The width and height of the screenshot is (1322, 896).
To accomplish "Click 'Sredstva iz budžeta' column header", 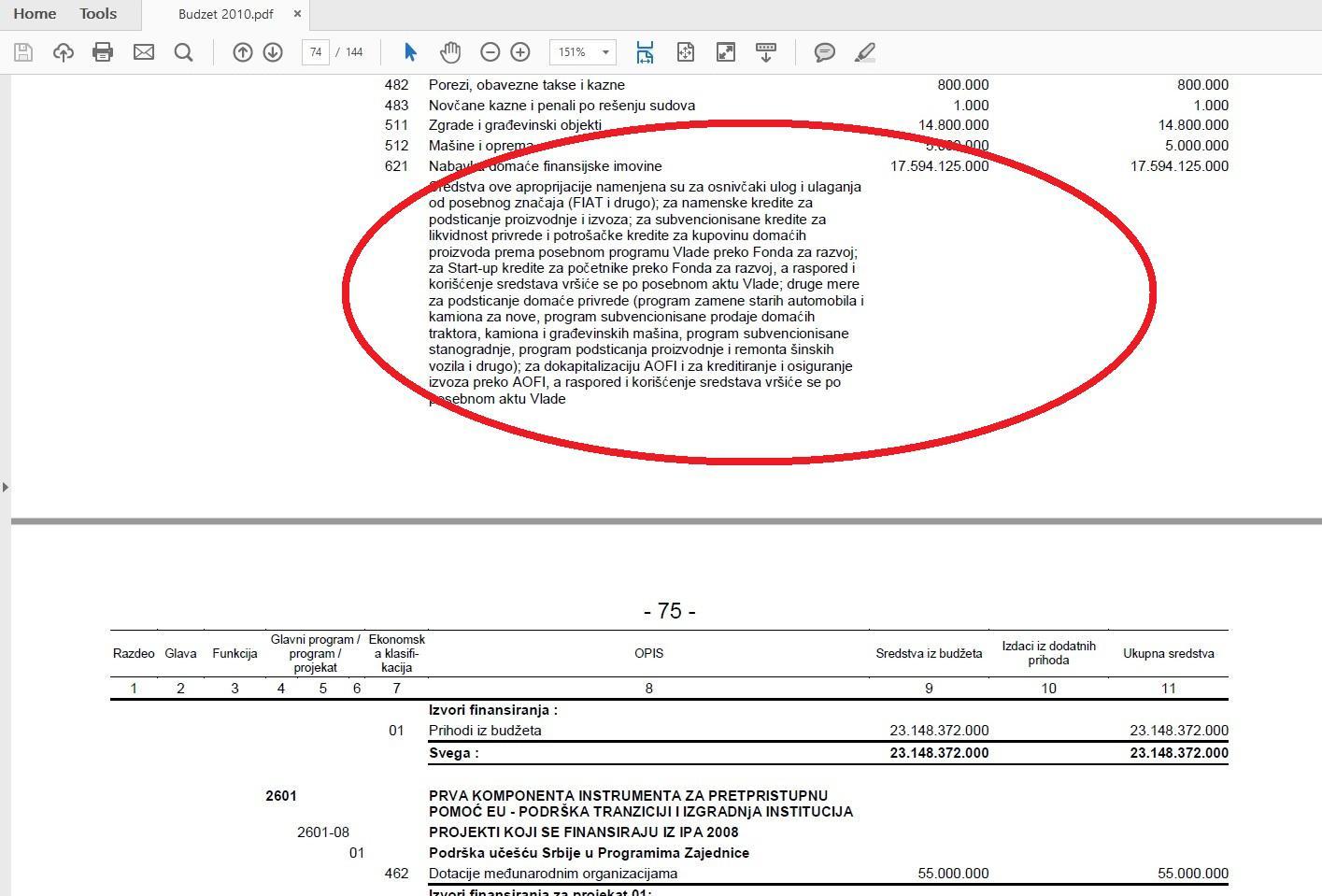I will [929, 654].
